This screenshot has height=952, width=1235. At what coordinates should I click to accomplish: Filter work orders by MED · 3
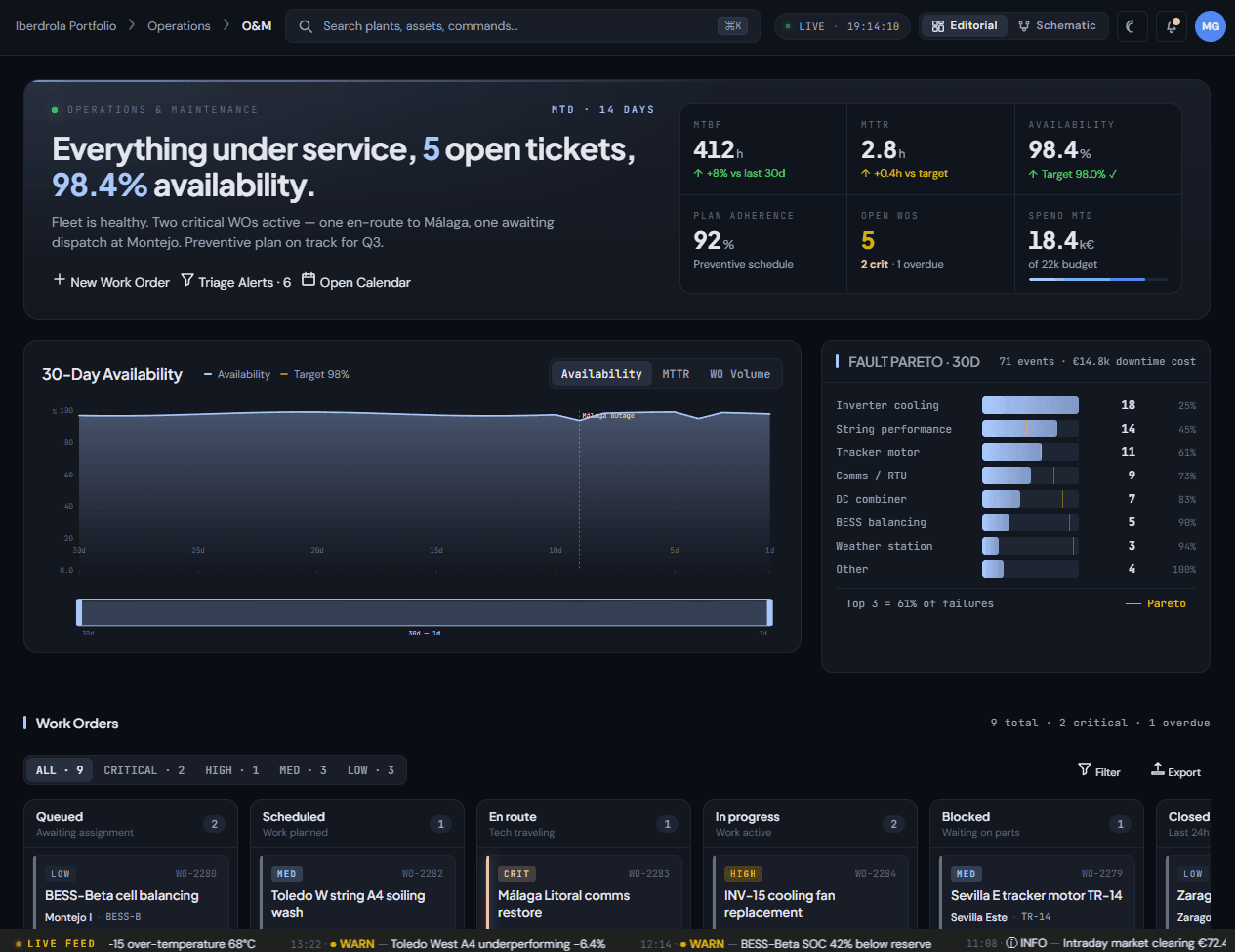point(303,770)
